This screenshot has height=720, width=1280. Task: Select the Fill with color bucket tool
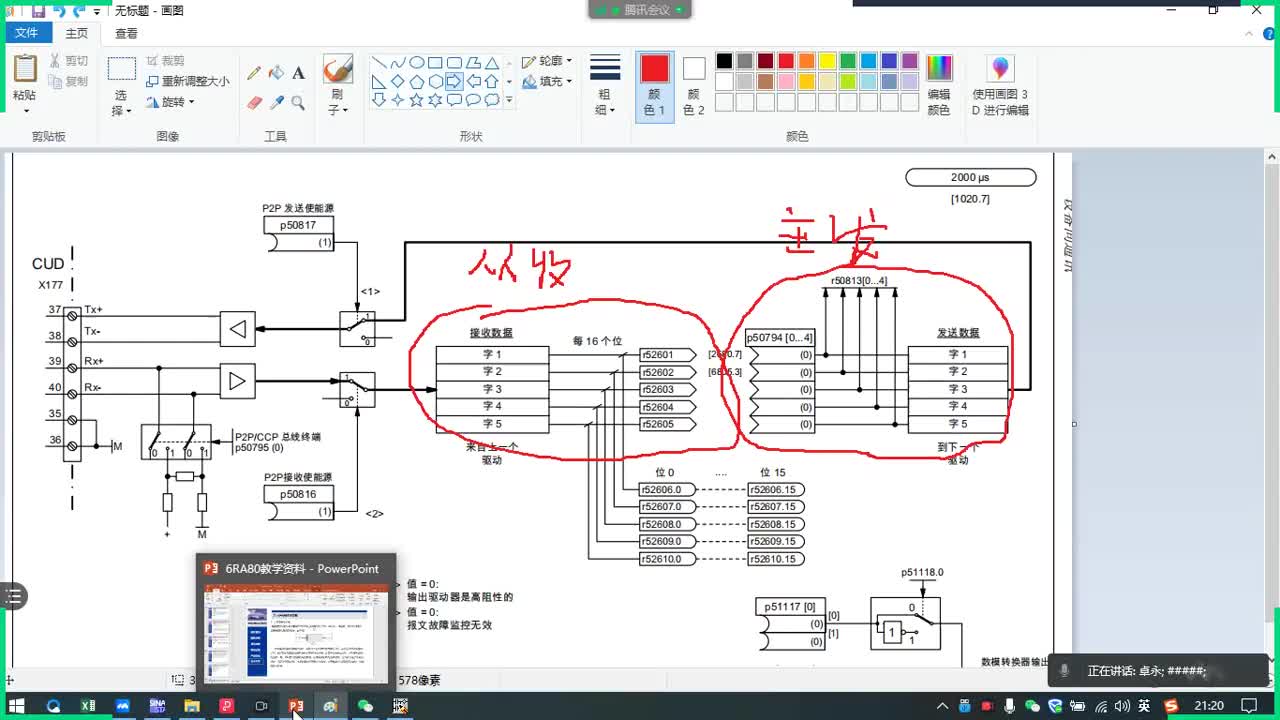click(x=276, y=73)
